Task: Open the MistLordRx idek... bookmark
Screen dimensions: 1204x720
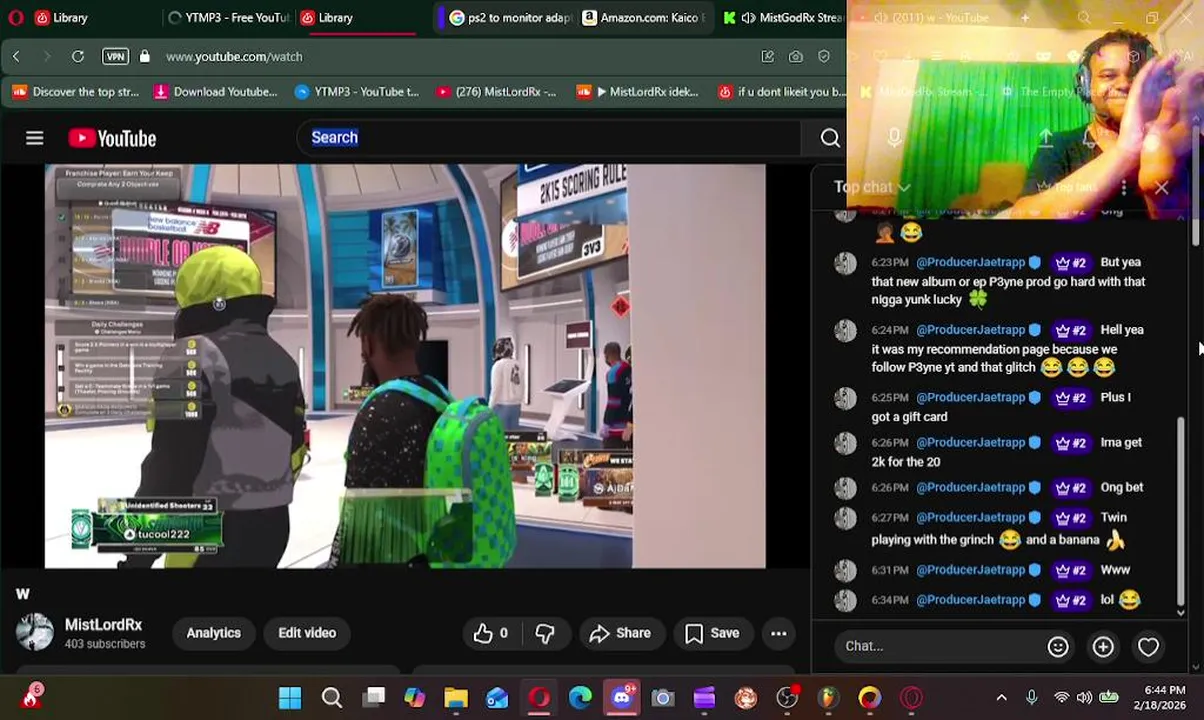Action: click(x=638, y=92)
